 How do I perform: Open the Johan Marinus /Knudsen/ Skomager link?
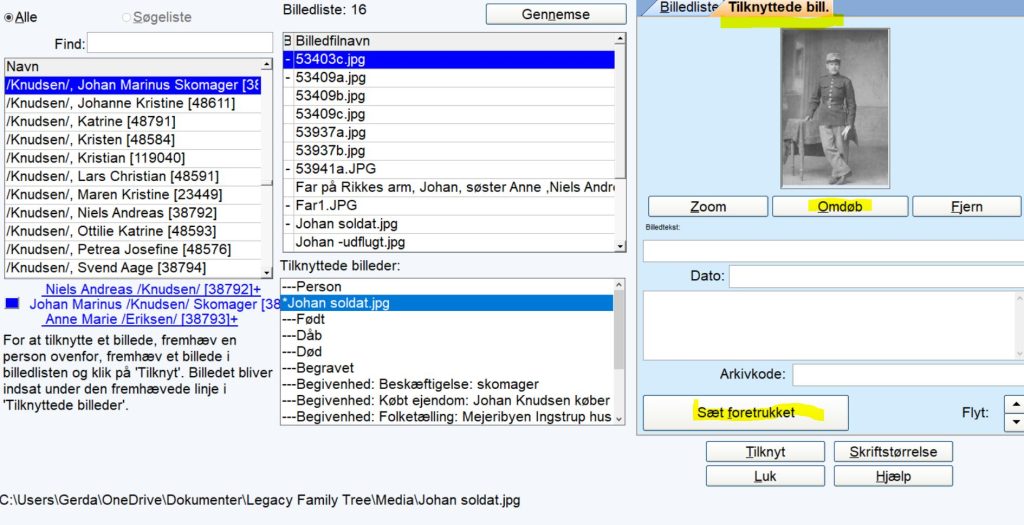point(155,304)
